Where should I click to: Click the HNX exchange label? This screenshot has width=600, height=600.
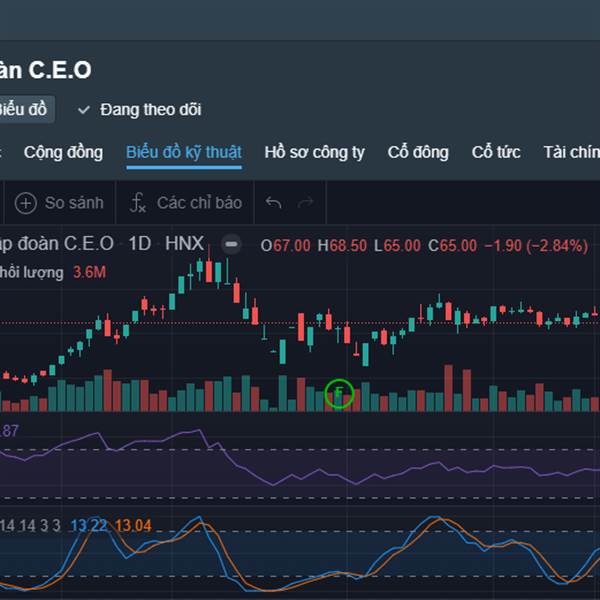tap(184, 243)
